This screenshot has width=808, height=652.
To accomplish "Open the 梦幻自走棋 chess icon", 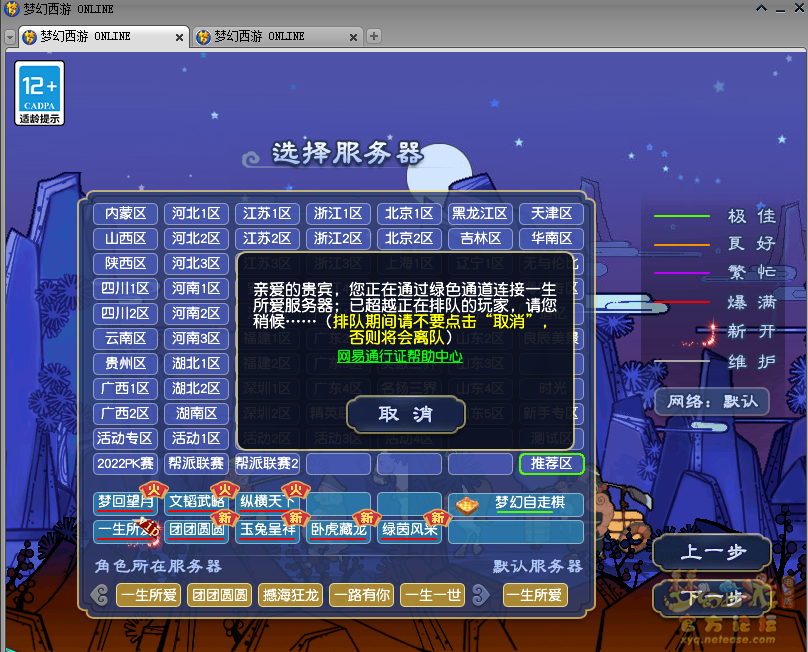I will tap(467, 505).
